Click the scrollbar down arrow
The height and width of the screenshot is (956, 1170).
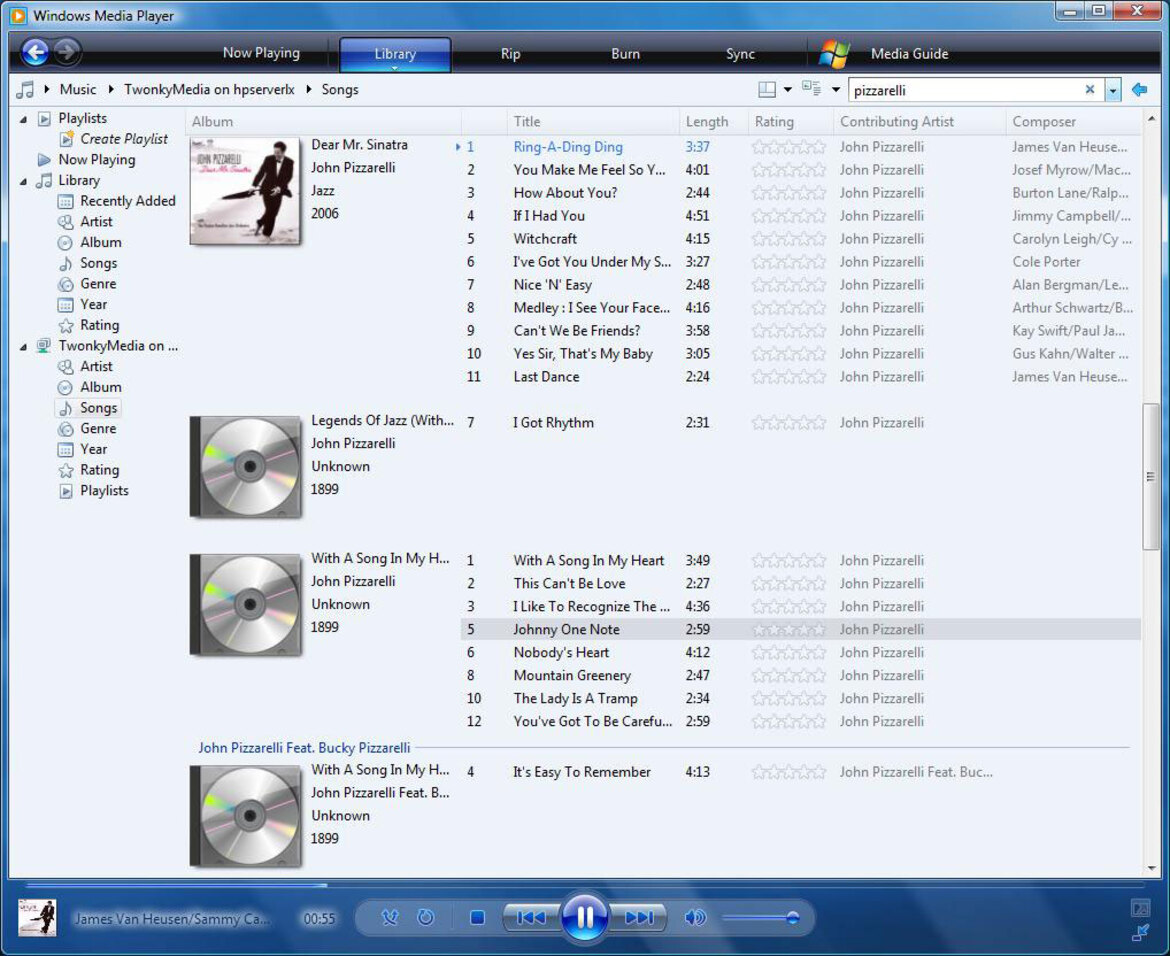coord(1151,868)
